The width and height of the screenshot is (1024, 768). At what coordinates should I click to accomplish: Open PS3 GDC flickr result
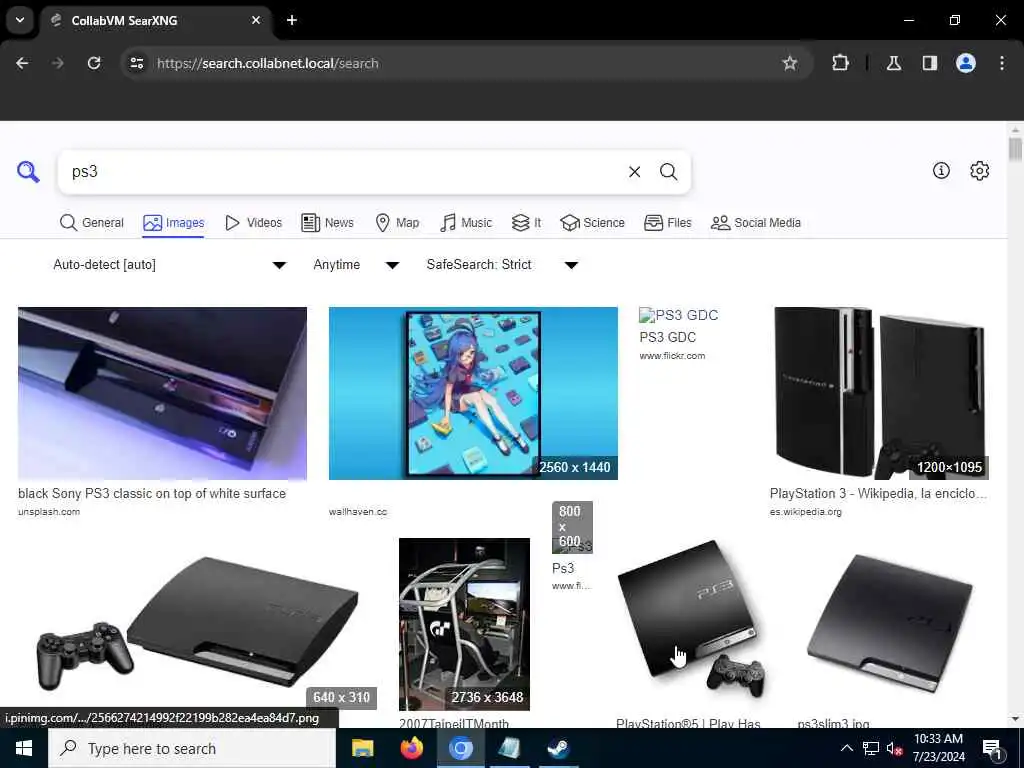[x=679, y=336]
